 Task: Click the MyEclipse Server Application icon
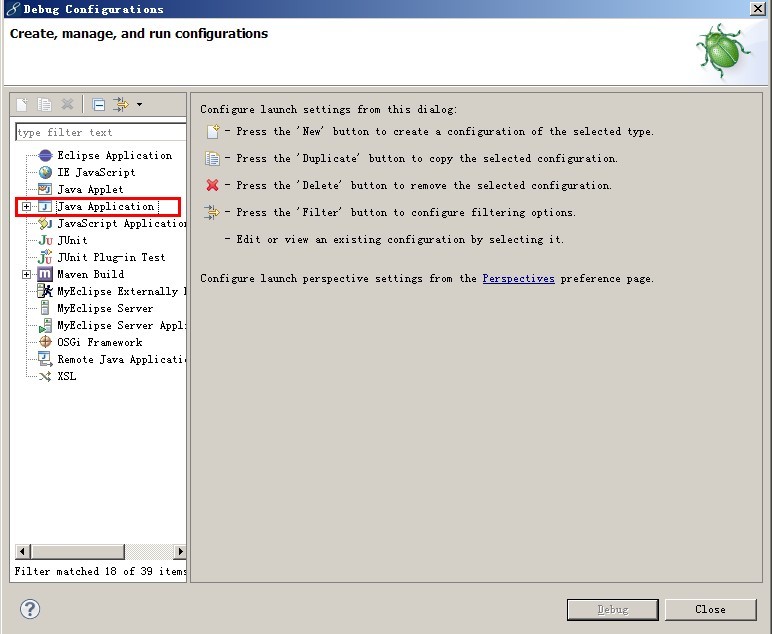tap(45, 325)
